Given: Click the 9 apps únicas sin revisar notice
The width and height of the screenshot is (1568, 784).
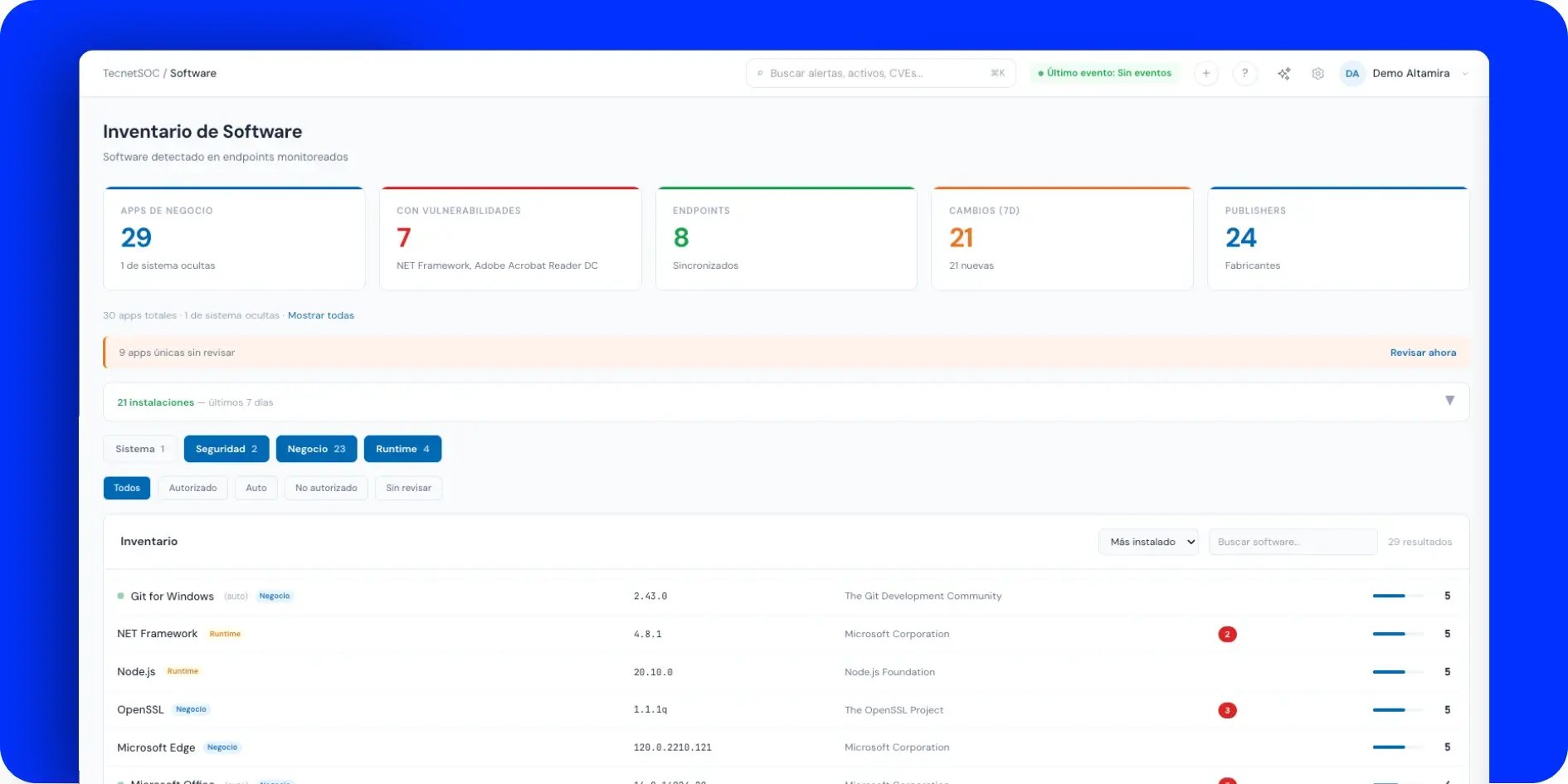Looking at the screenshot, I should tap(177, 353).
